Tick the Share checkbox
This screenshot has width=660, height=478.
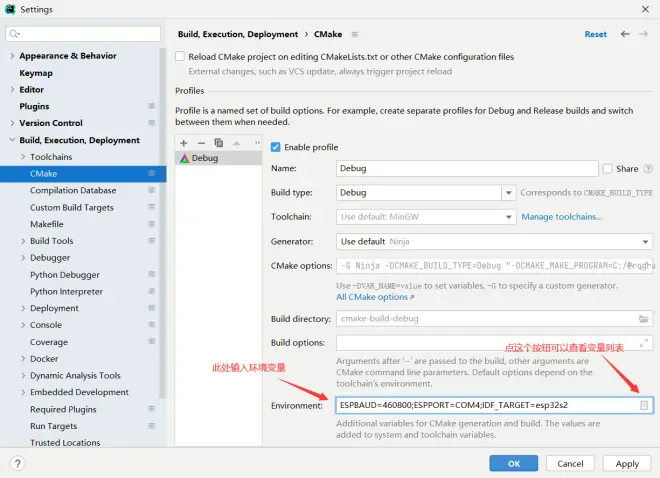pos(607,169)
